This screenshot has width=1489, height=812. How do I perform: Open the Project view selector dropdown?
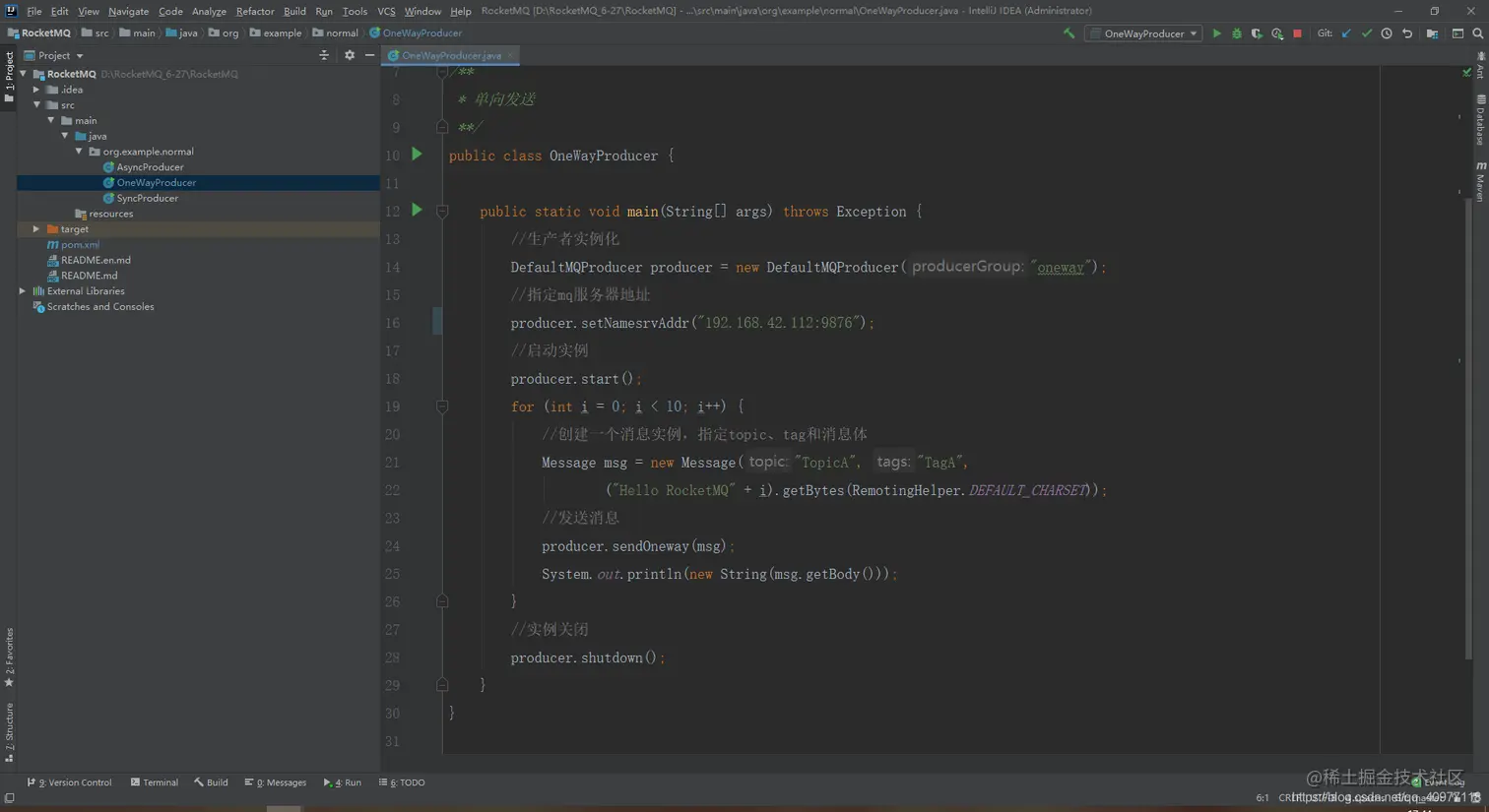(x=54, y=55)
